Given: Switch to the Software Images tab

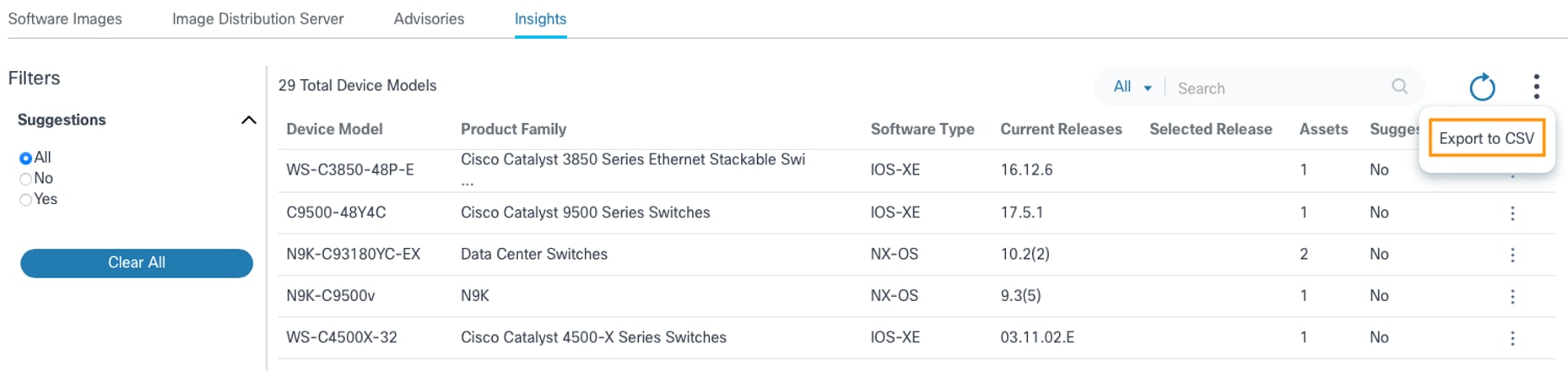Looking at the screenshot, I should tap(65, 19).
